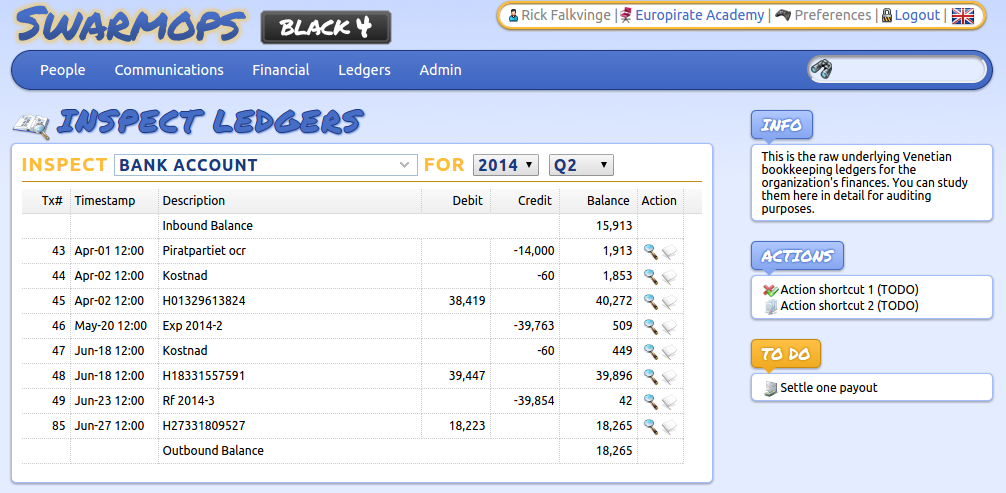Inspect transaction 44 with magnifier icon

651,276
